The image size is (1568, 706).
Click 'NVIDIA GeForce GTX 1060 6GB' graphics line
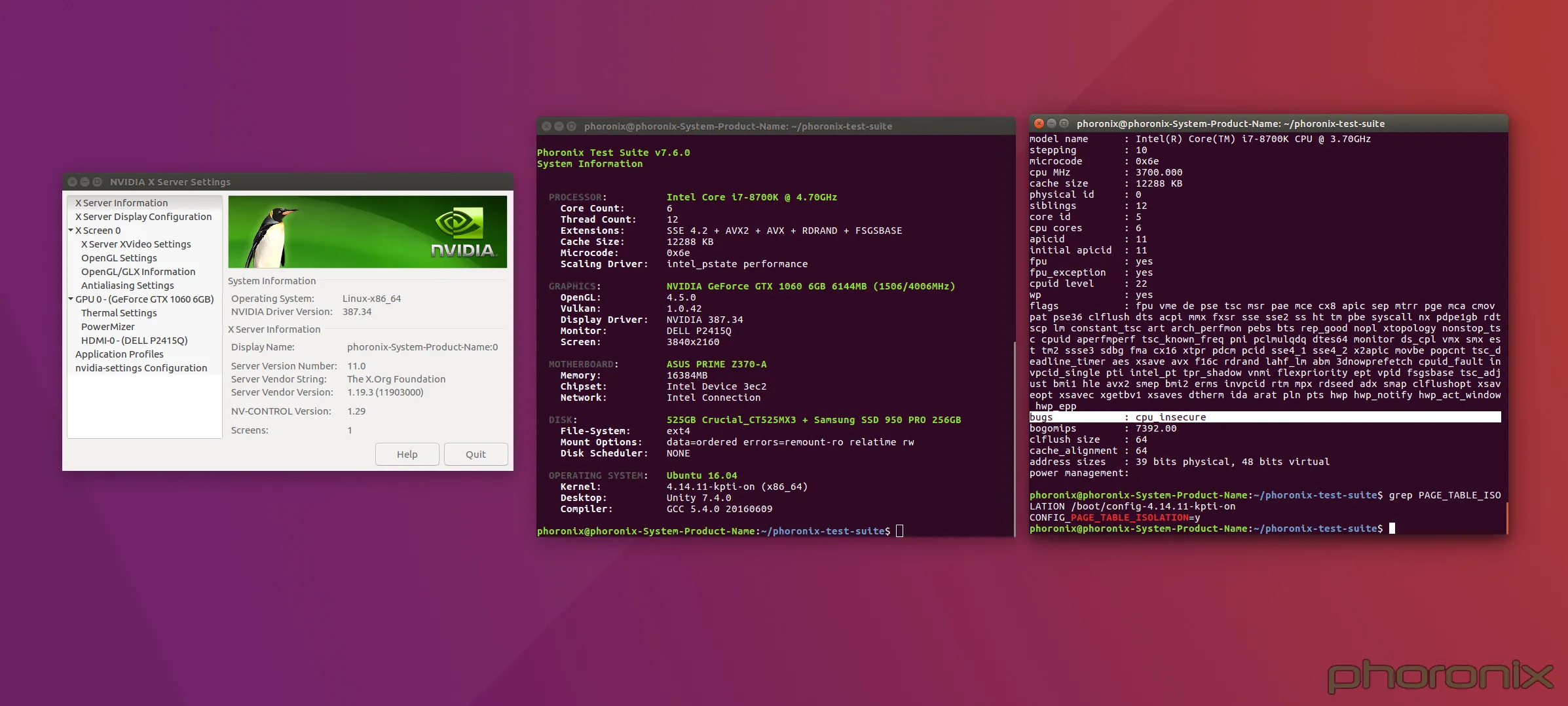(811, 286)
